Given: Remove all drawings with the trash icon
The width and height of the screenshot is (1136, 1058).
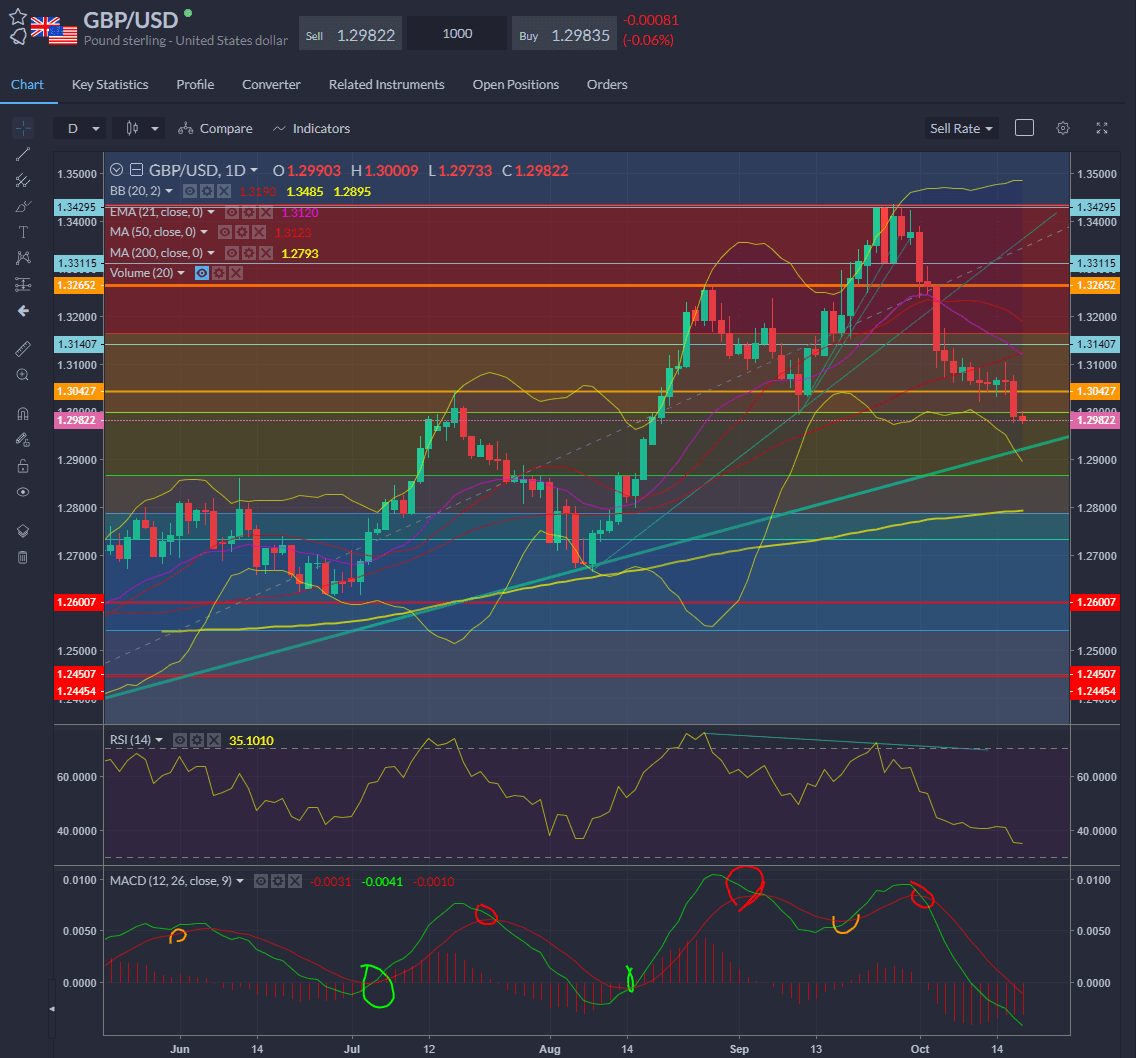Looking at the screenshot, I should coord(23,557).
